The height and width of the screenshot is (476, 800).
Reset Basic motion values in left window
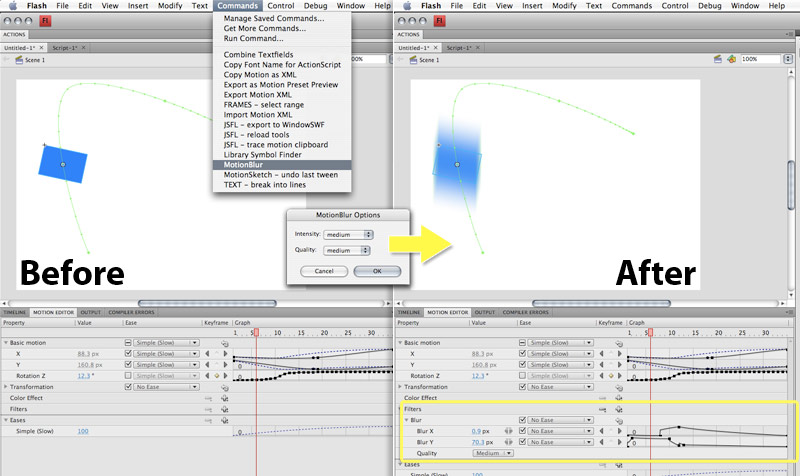pyautogui.click(x=224, y=343)
